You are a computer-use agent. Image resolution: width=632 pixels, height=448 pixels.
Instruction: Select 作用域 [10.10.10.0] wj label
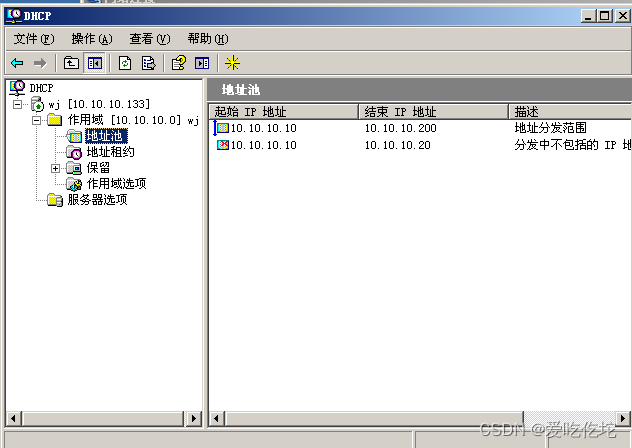tap(133, 120)
